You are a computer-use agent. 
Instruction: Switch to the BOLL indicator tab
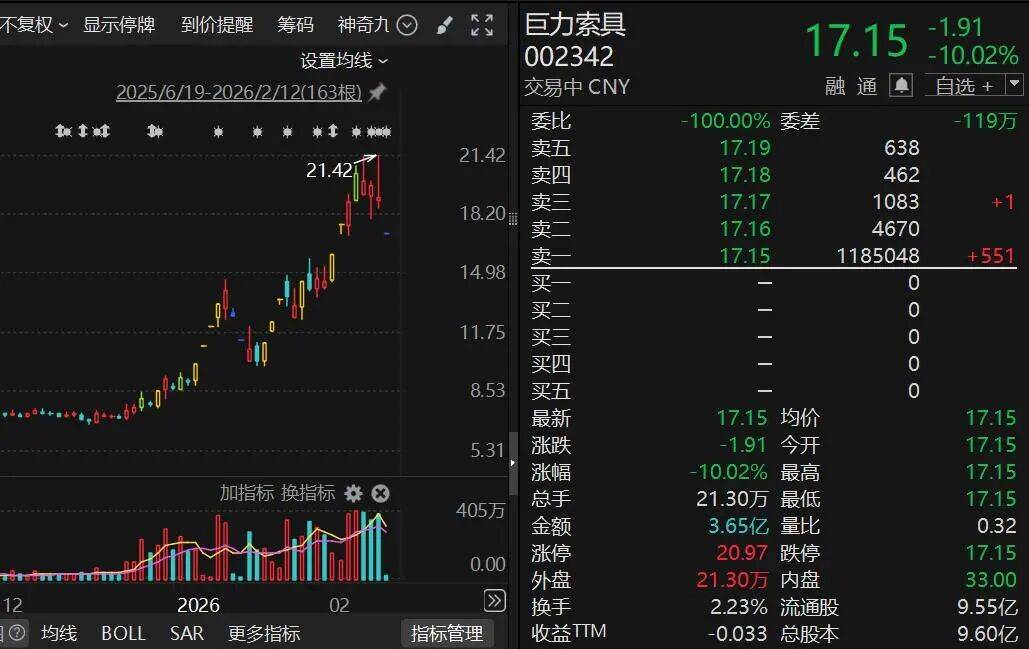pos(122,633)
